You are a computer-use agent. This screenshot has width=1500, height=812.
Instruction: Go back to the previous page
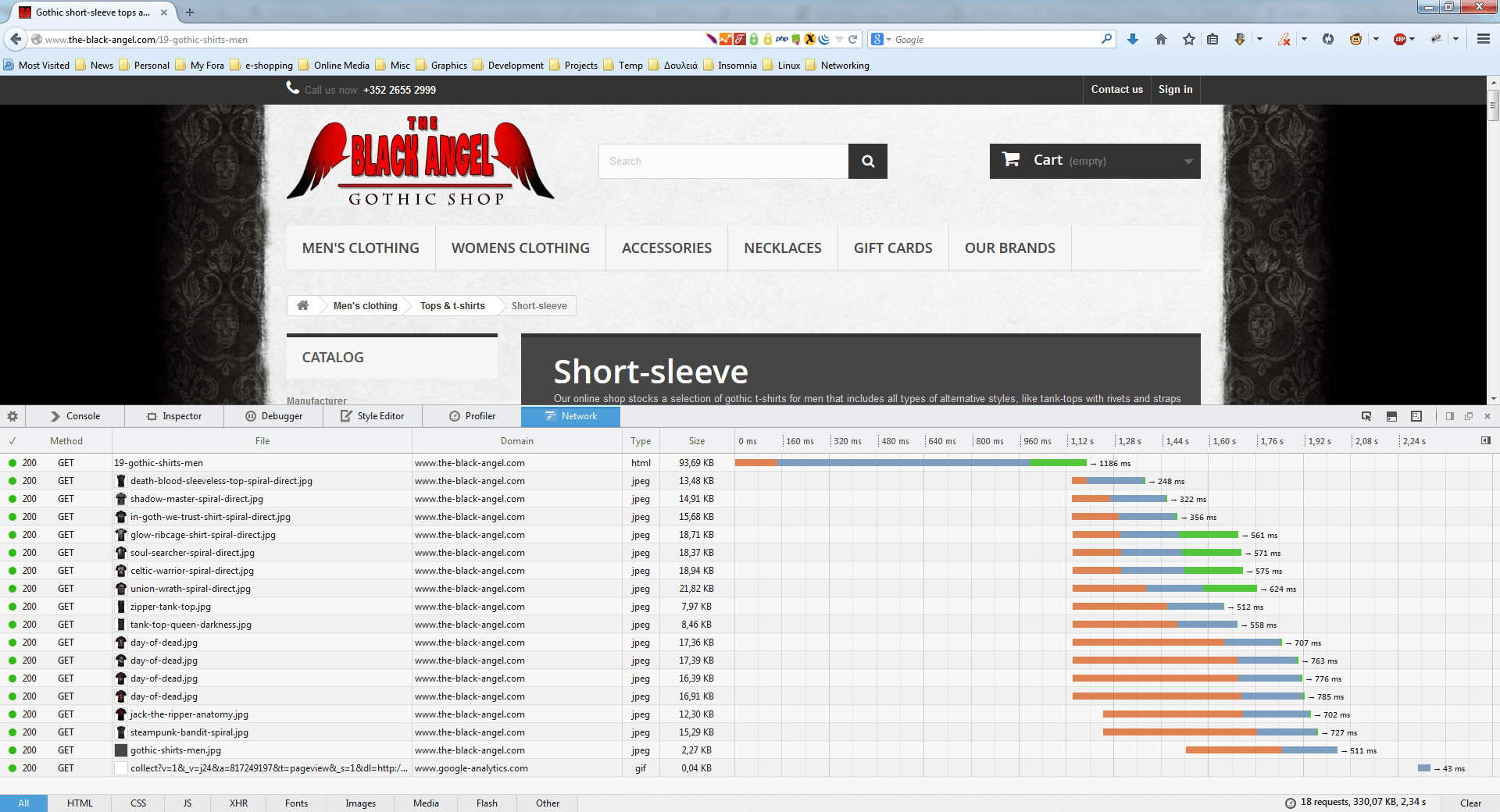pyautogui.click(x=16, y=39)
